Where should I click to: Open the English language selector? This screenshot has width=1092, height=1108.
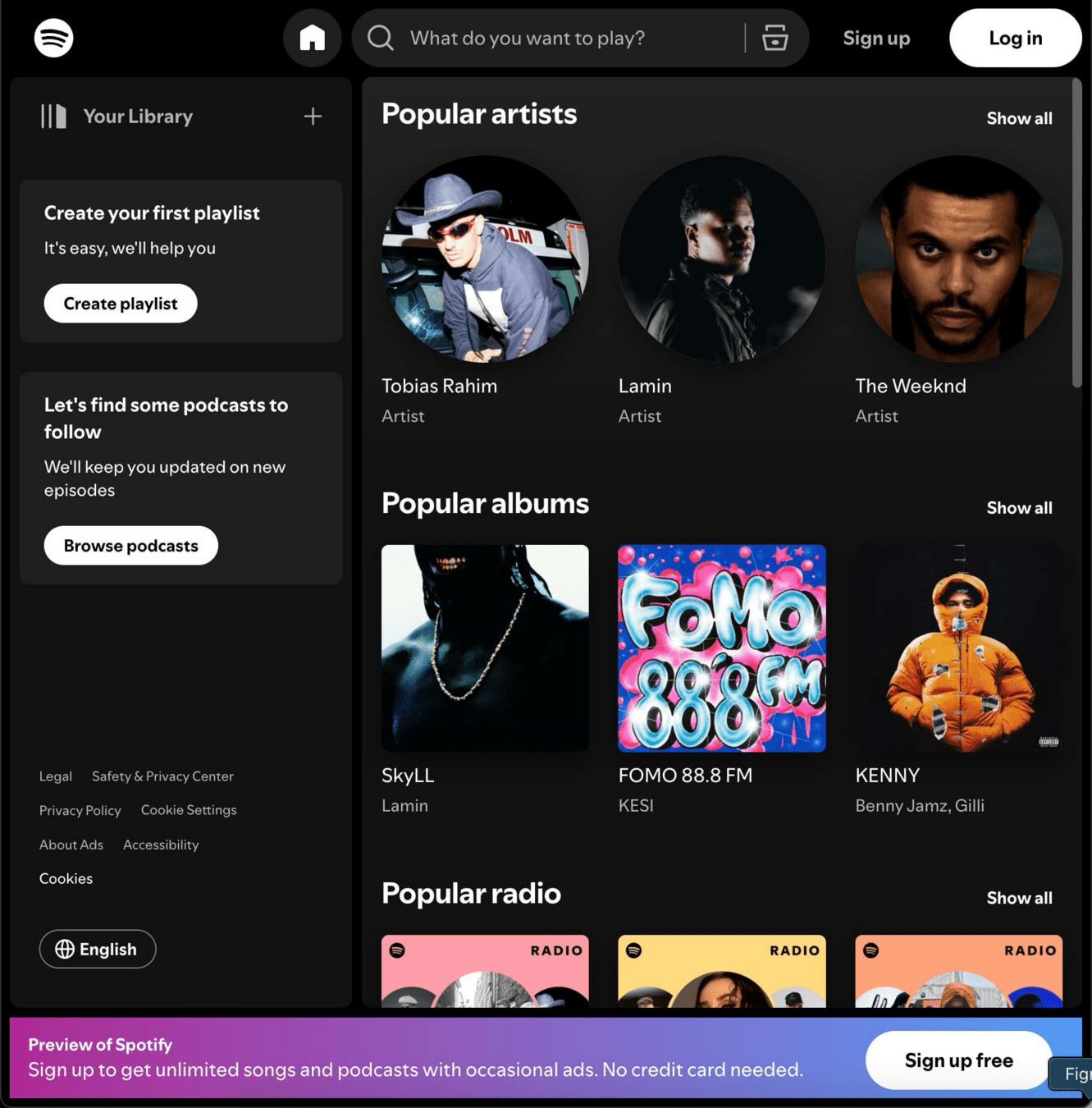[x=98, y=949]
